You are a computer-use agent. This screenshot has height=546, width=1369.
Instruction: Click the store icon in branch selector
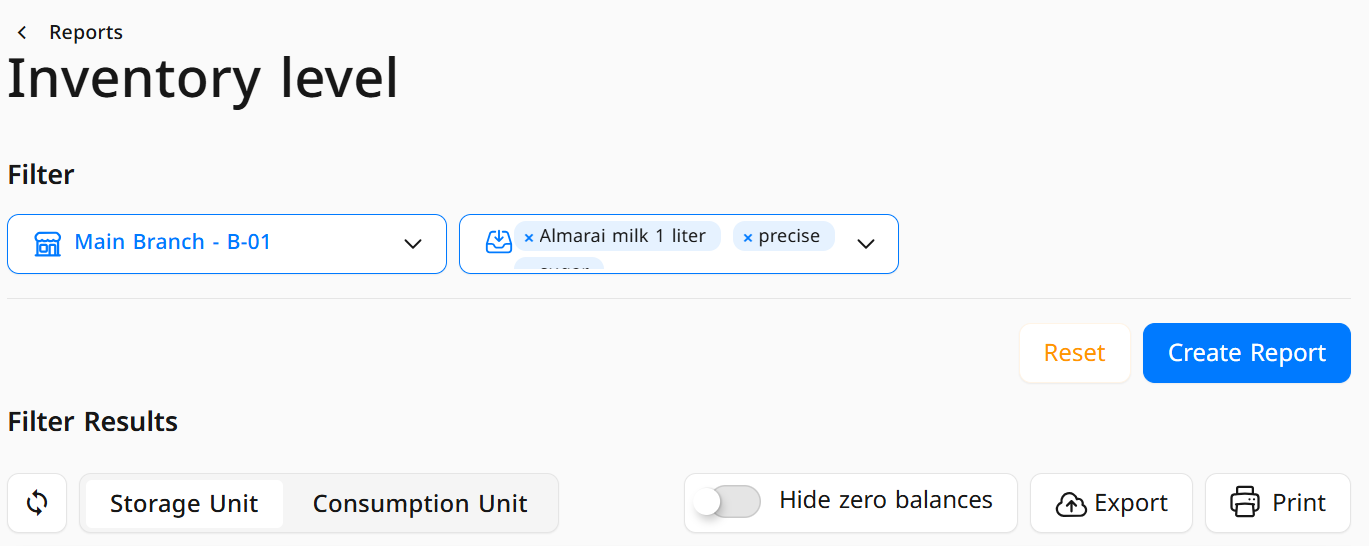[47, 243]
